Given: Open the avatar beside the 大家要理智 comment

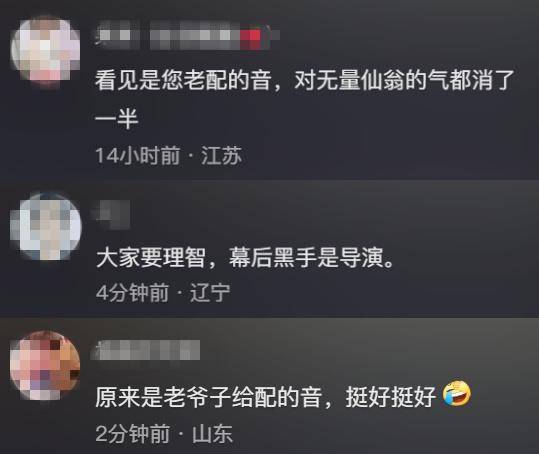Looking at the screenshot, I should click(45, 225).
